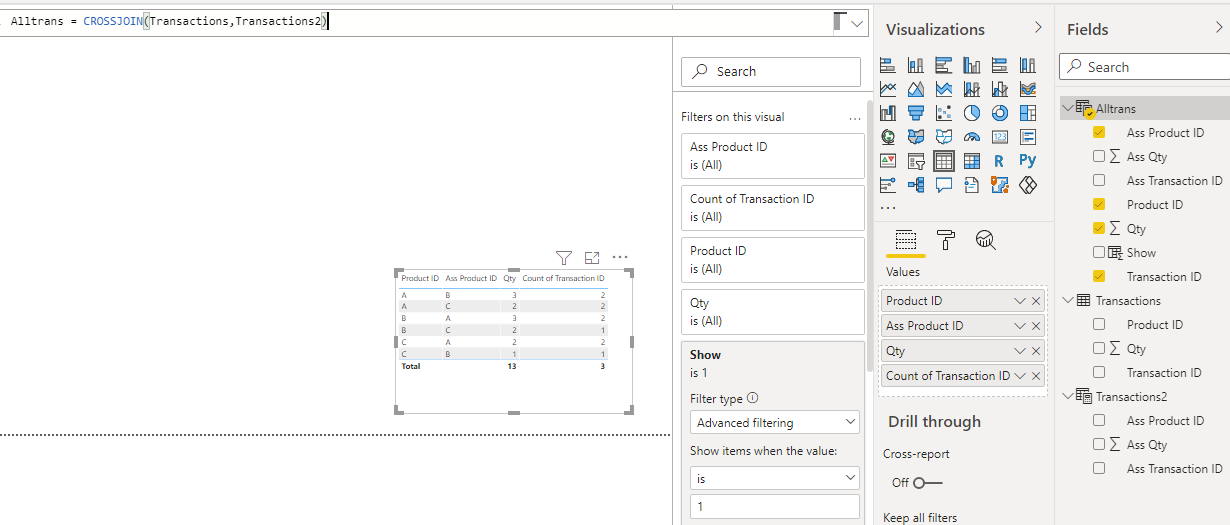Select the Python (Py) visual
Screen dimensions: 1230x525
[x=1028, y=161]
